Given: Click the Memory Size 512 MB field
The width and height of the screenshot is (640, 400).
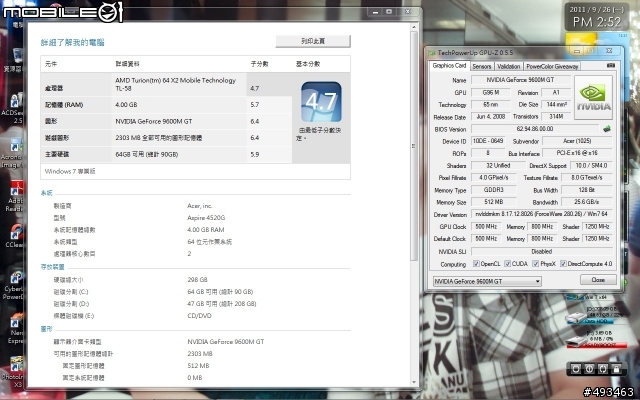Looking at the screenshot, I should (x=494, y=202).
